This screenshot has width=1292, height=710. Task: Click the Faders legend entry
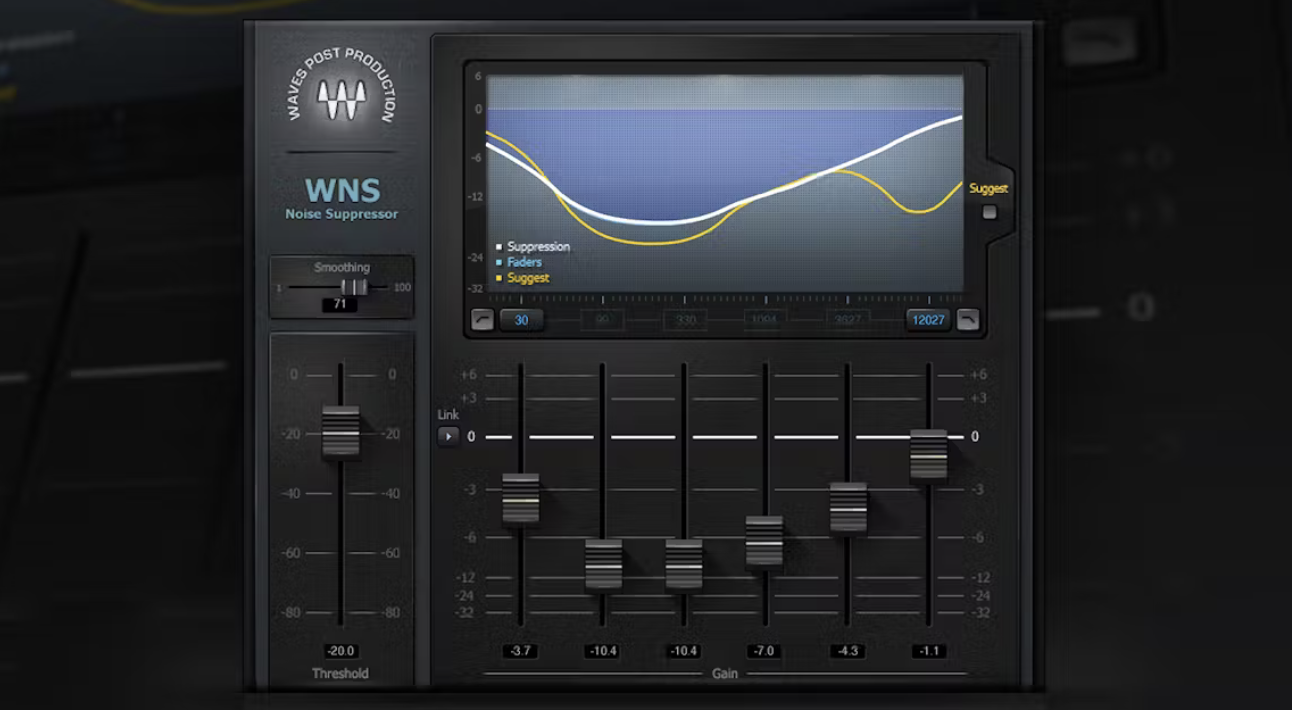tap(519, 262)
